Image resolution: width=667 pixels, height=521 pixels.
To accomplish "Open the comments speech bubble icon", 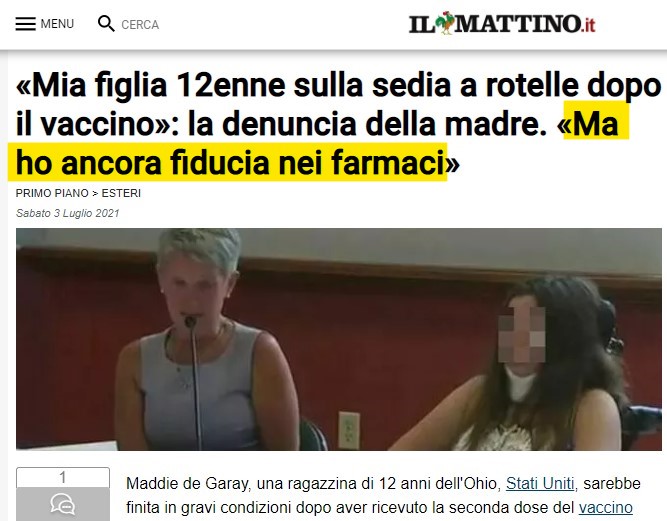I will click(63, 504).
